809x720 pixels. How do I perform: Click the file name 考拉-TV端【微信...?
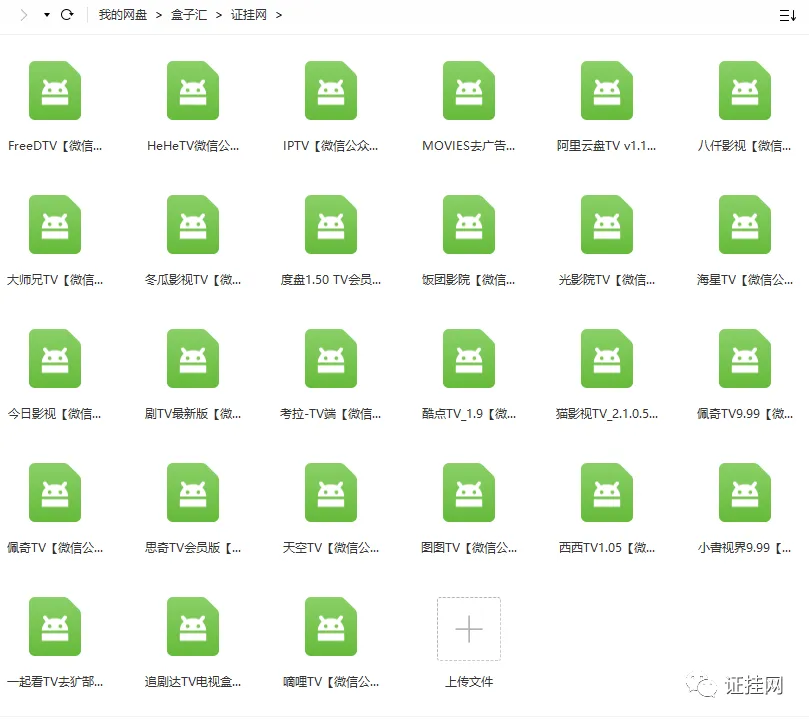(x=331, y=414)
